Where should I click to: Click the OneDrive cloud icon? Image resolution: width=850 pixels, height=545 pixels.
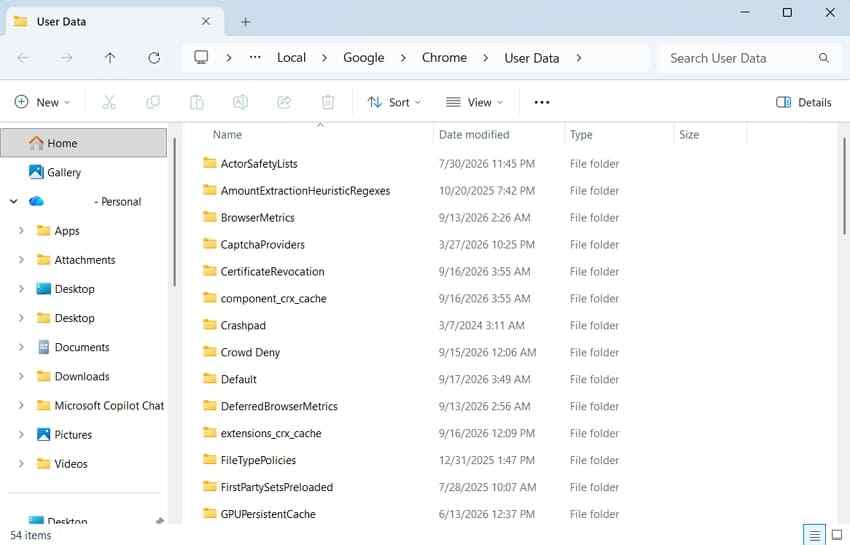[36, 201]
